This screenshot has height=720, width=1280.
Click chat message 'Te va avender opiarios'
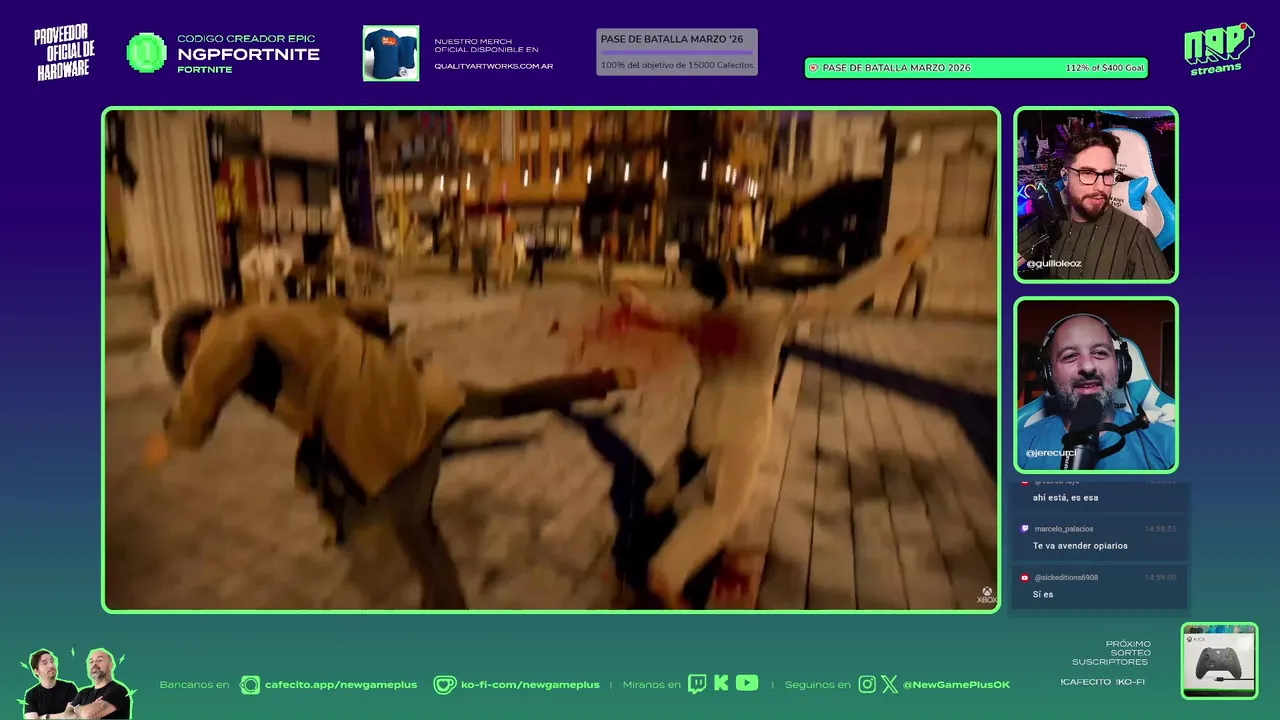1080,546
